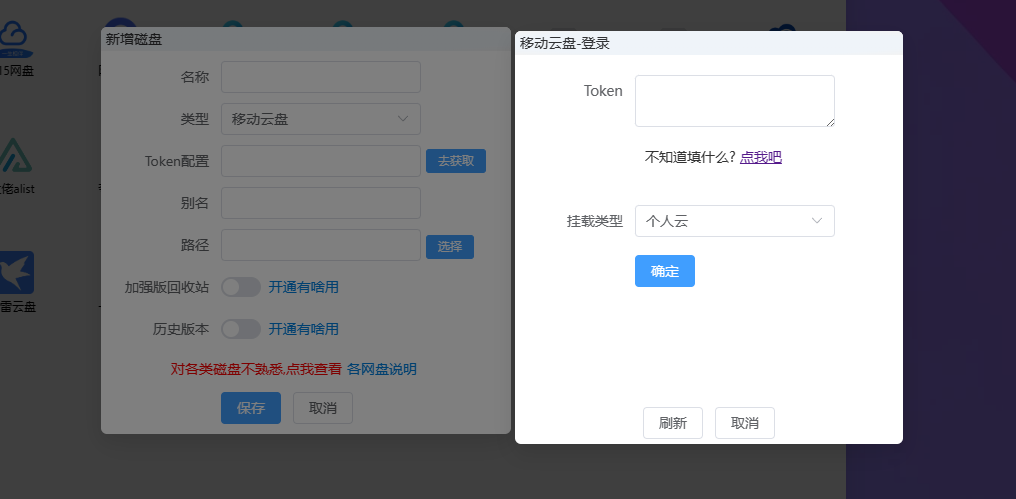Screen dimensions: 1016x499
Task: Open the 类型 dropdown showing 移动云盘
Action: click(321, 119)
